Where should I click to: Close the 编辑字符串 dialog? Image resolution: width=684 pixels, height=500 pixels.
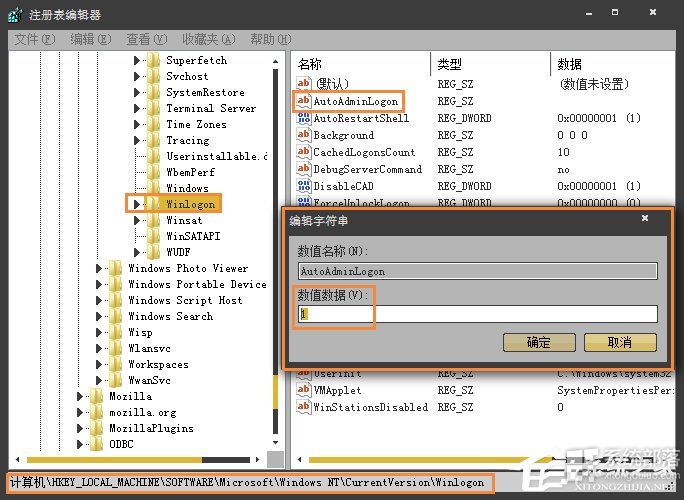[645, 218]
